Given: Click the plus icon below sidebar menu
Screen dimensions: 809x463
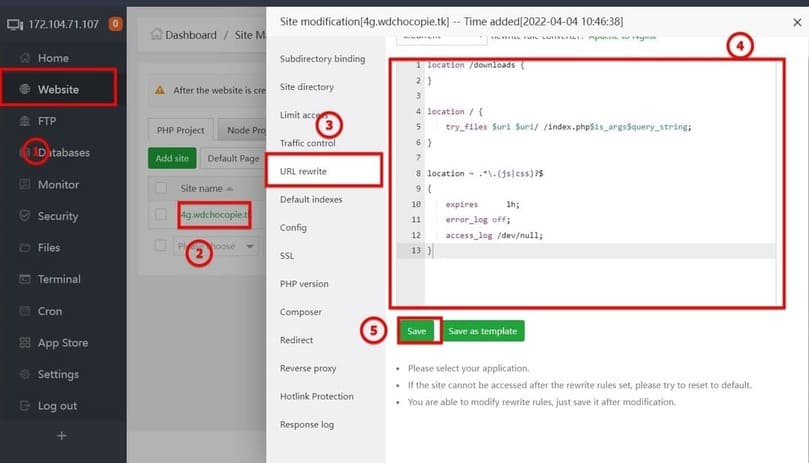Looking at the screenshot, I should point(62,436).
